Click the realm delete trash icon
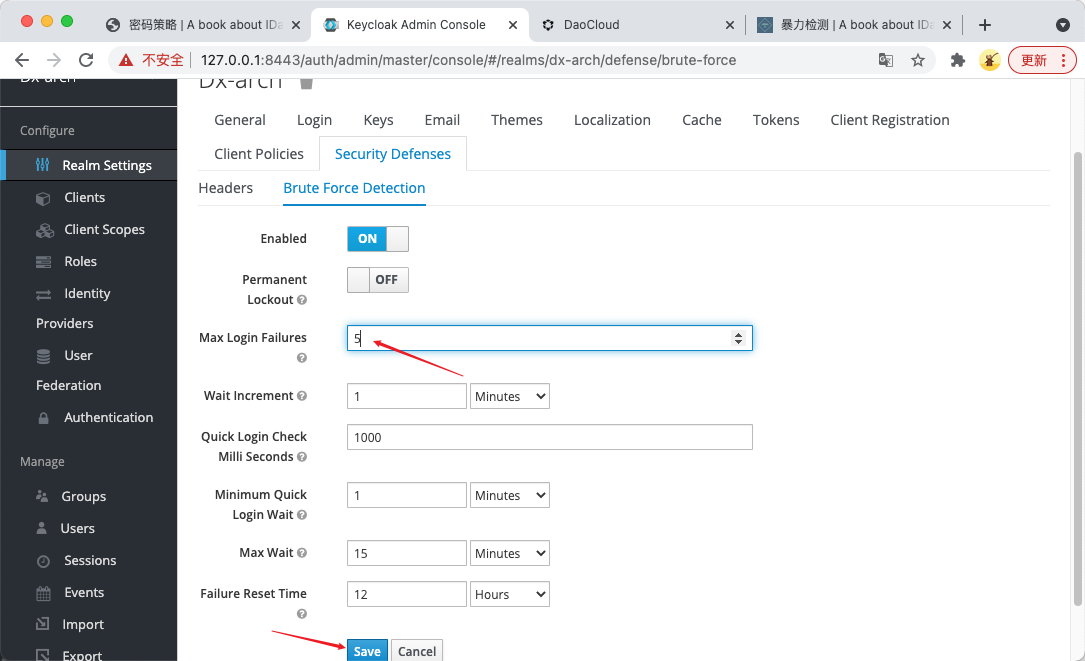The height and width of the screenshot is (661, 1085). point(307,83)
